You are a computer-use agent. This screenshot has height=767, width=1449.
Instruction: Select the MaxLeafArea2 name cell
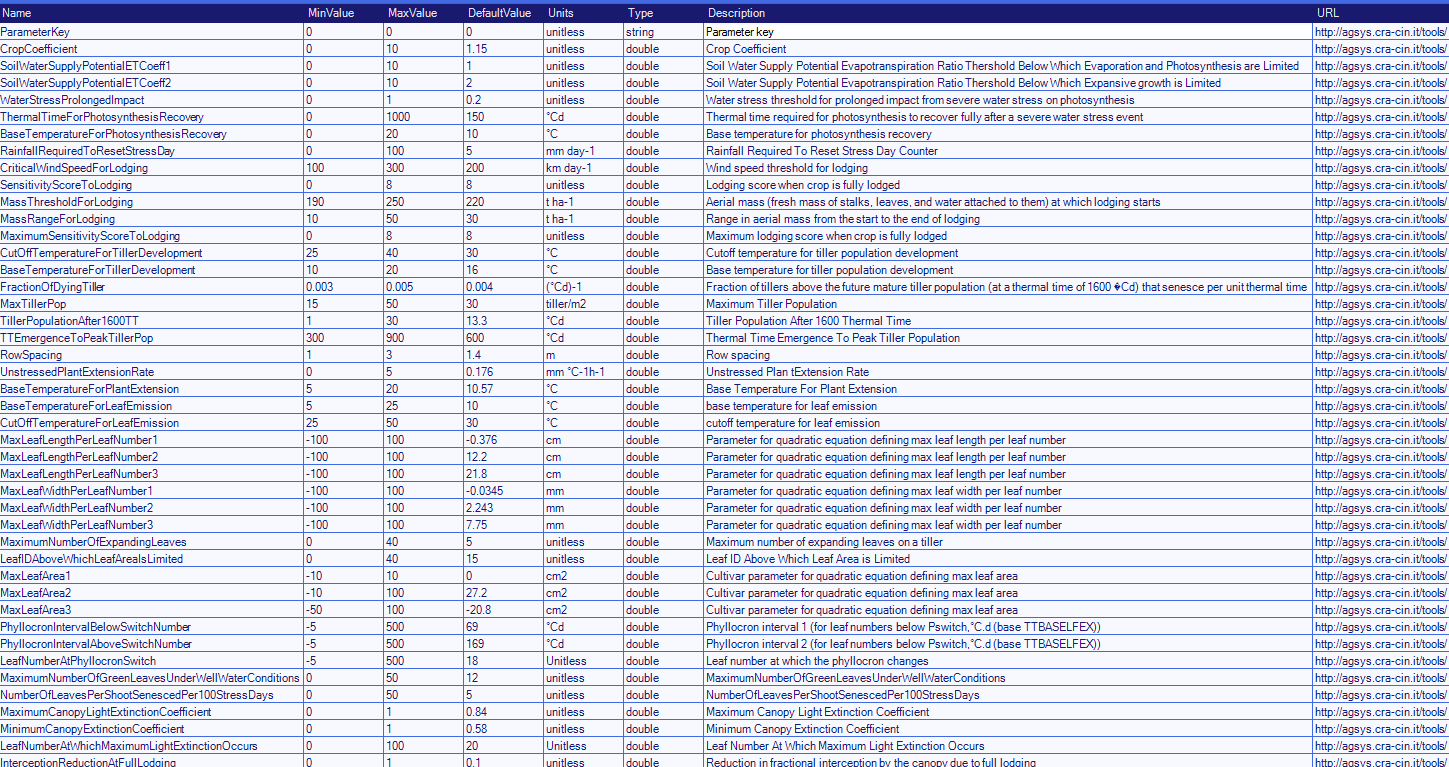[152, 593]
